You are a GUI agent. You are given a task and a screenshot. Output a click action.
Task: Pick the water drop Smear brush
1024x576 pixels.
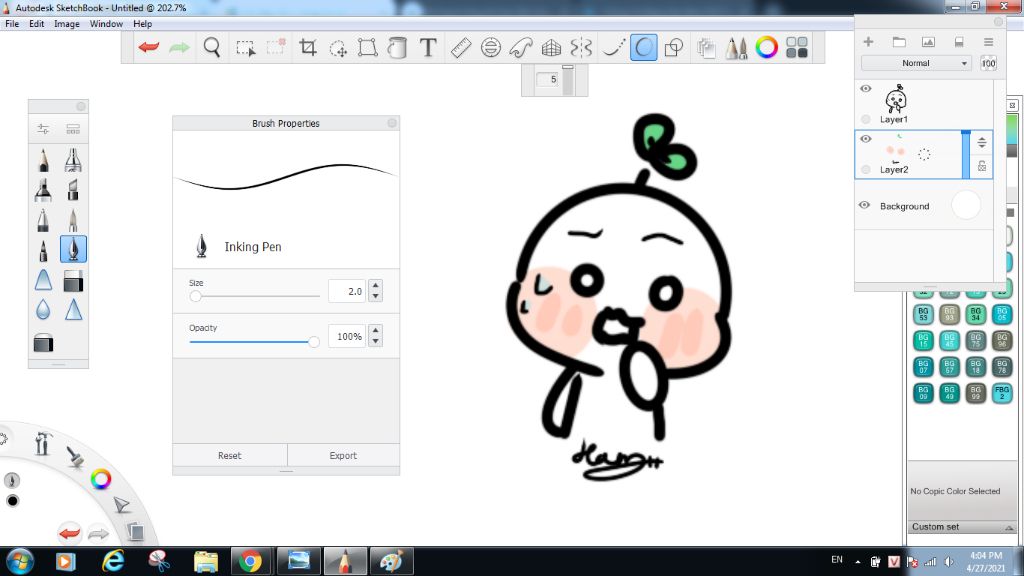pyautogui.click(x=43, y=310)
